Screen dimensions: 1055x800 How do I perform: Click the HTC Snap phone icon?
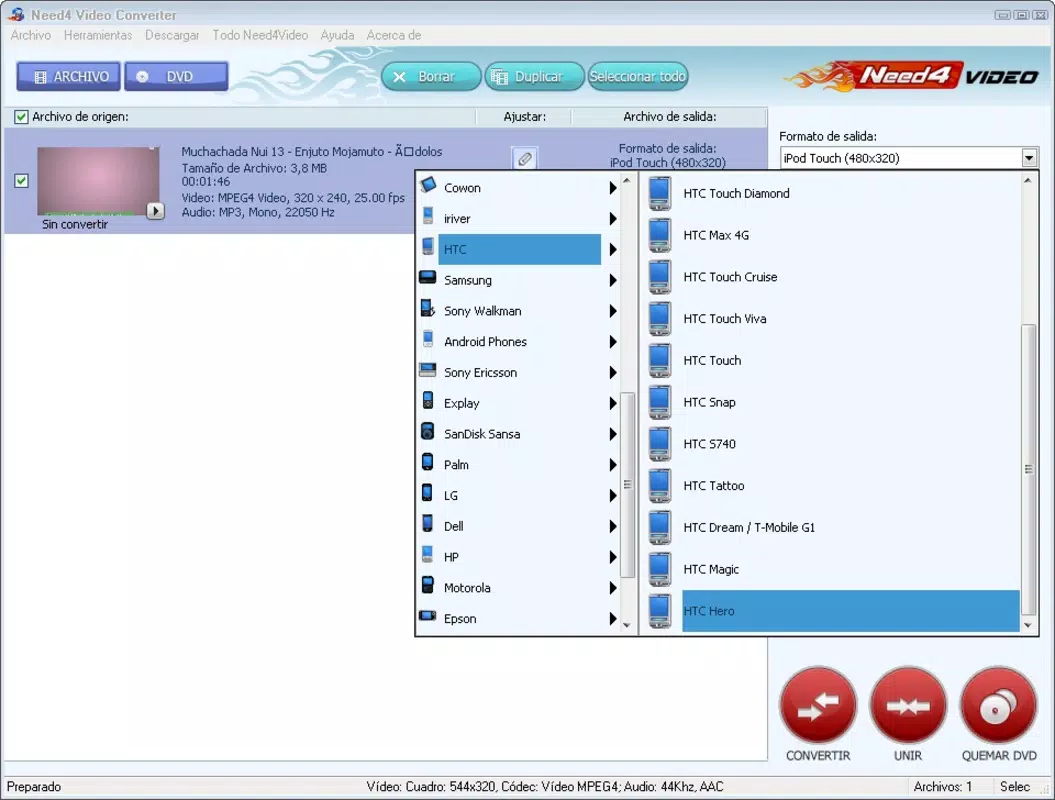pyautogui.click(x=660, y=402)
